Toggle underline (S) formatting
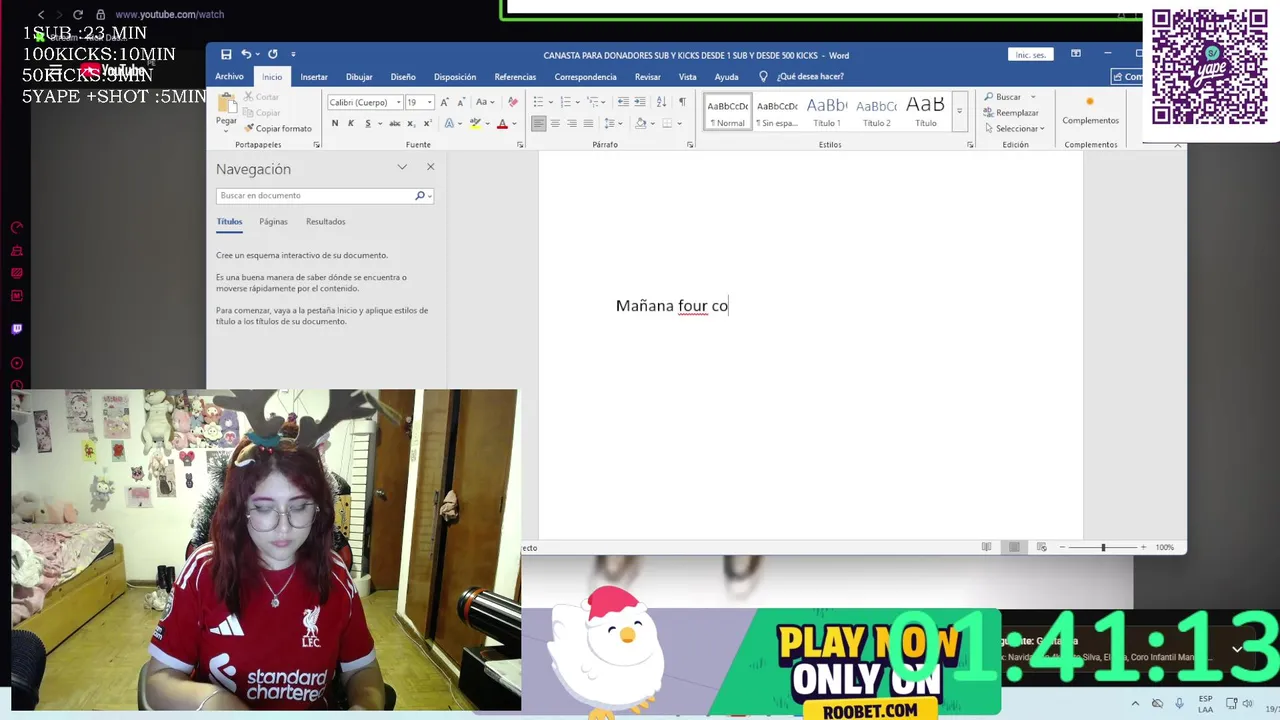Screen dimensions: 1280x720 click(x=368, y=123)
